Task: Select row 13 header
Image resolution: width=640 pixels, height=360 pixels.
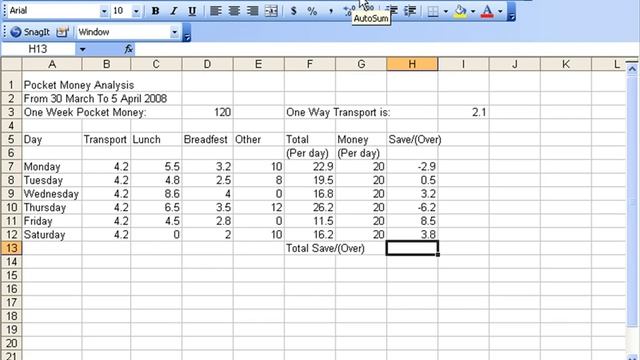Action: click(11, 248)
